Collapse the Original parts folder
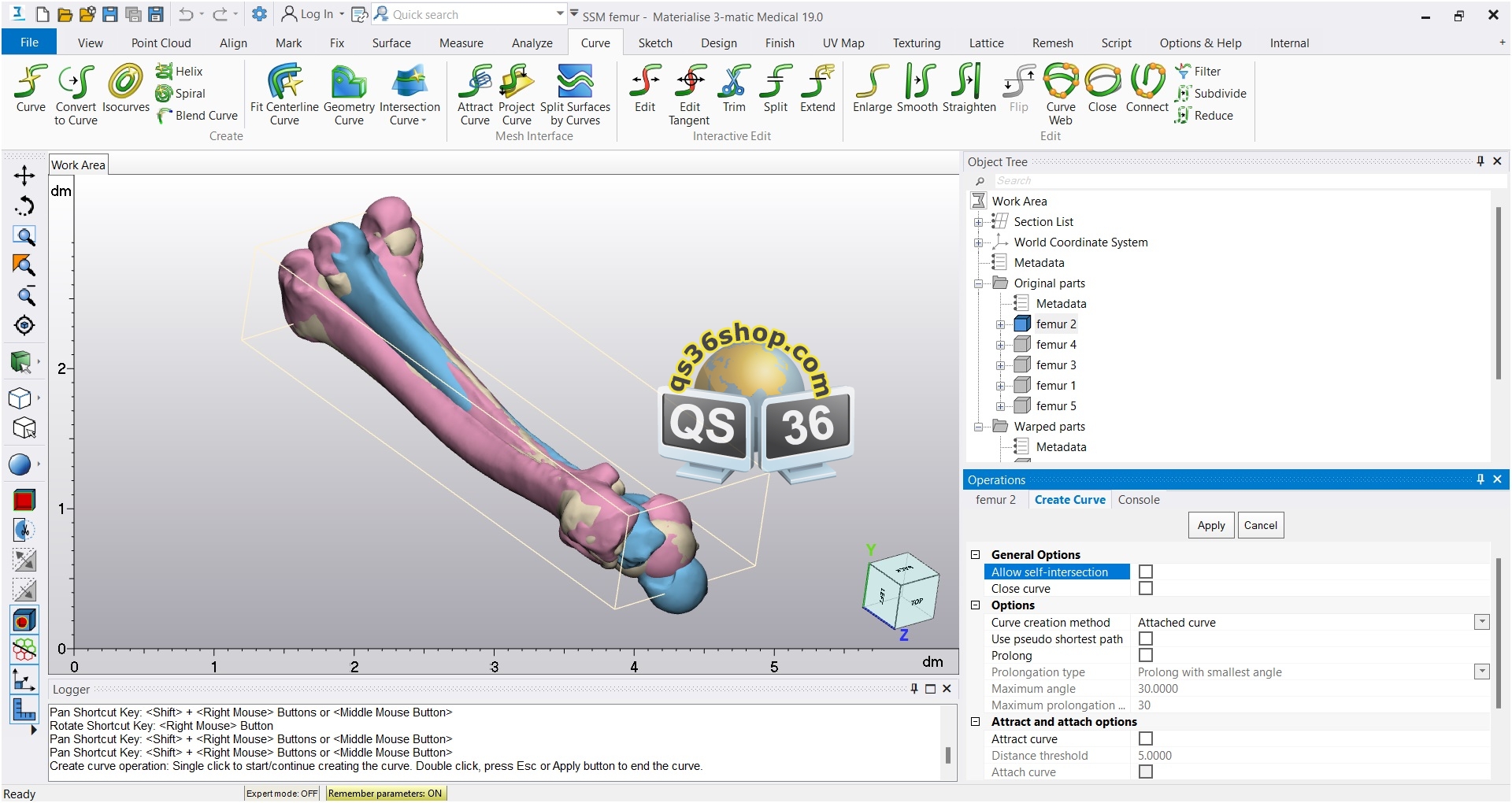Viewport: 1512px width, 803px height. [978, 283]
